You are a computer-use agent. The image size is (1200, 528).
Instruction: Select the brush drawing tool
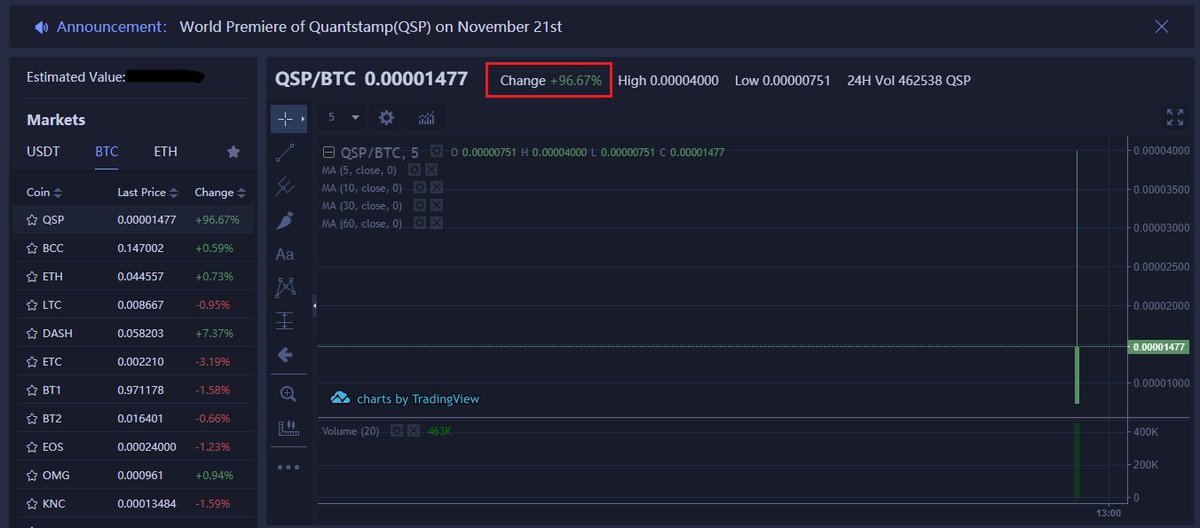pos(285,220)
